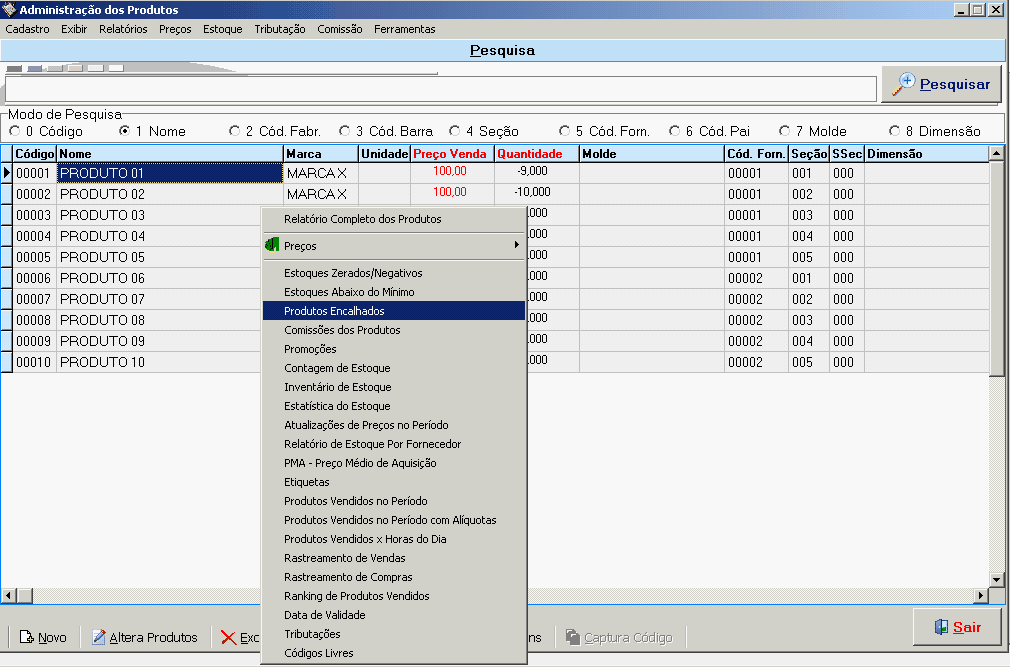
Task: Click the vertical scrollbar down arrow
Action: tap(996, 579)
